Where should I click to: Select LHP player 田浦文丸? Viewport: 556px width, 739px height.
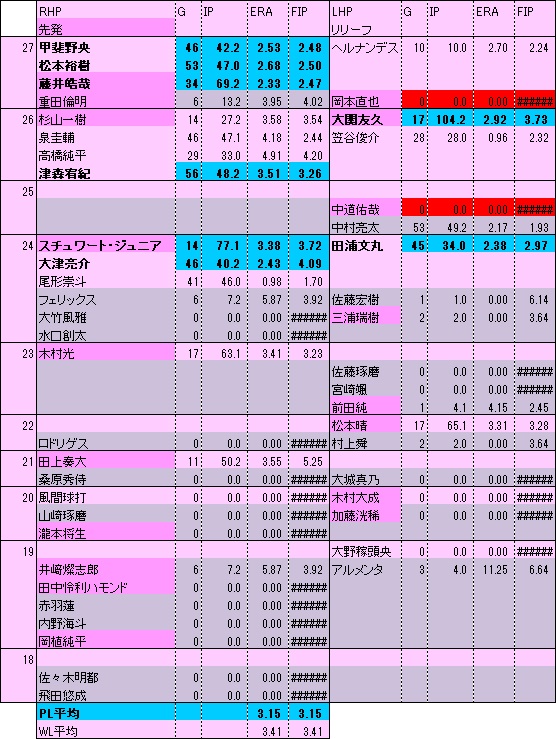point(365,245)
